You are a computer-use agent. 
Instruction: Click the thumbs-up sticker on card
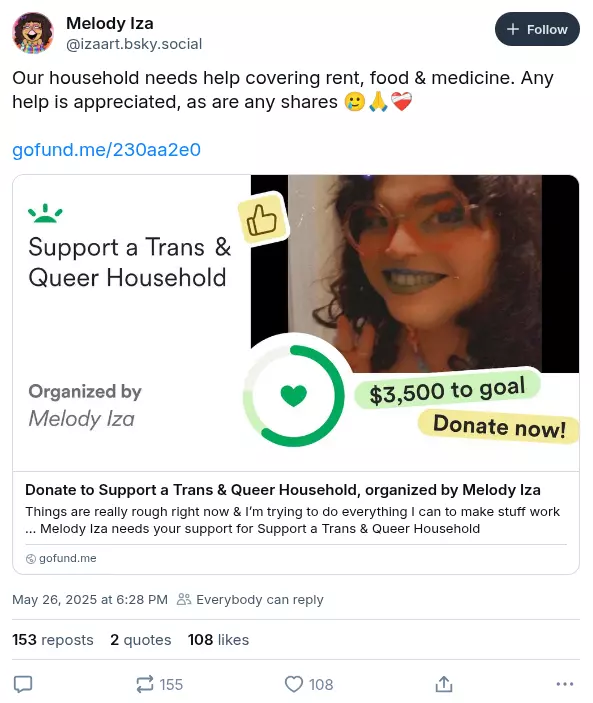click(x=263, y=220)
